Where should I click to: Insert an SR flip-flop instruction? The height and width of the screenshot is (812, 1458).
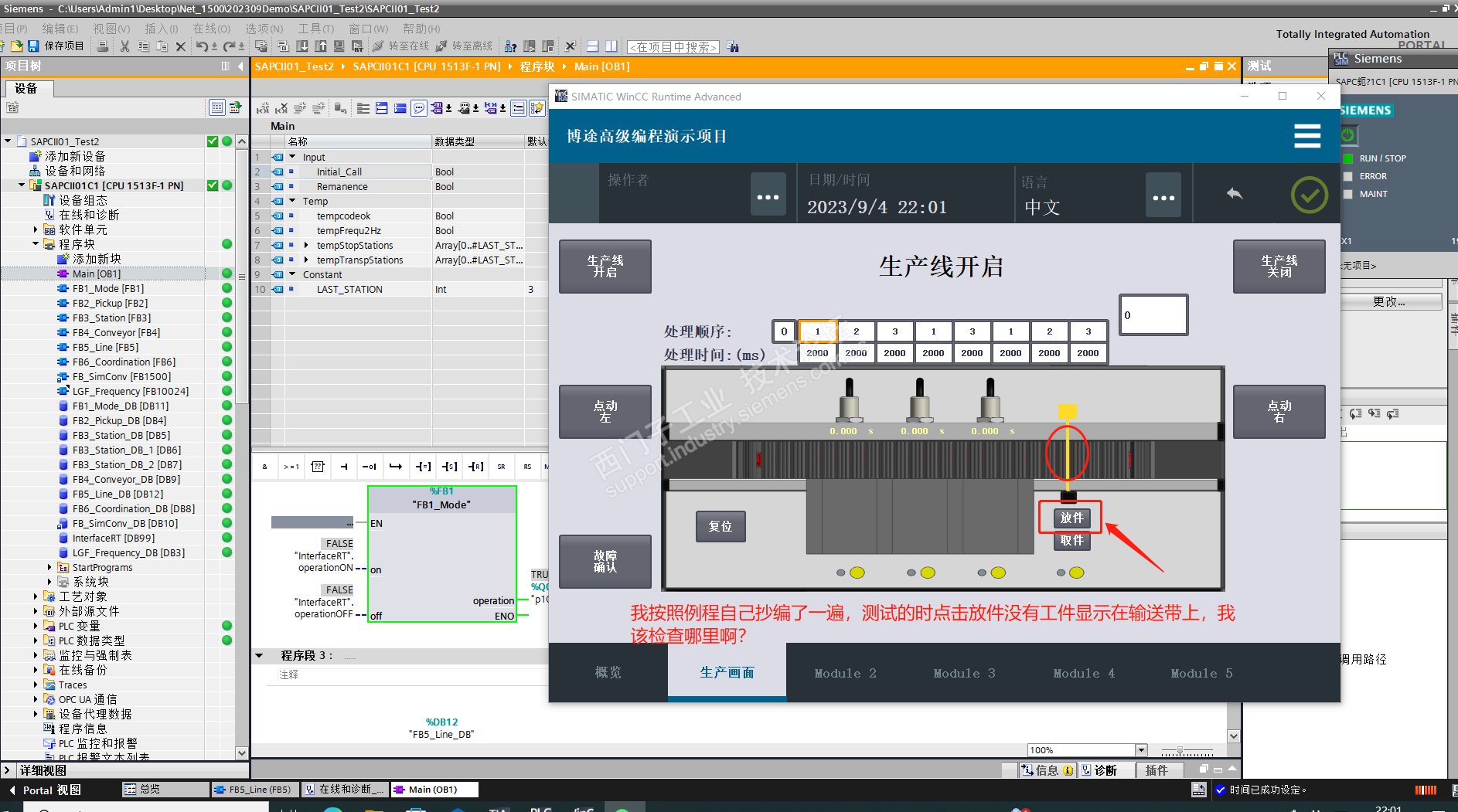coord(502,467)
